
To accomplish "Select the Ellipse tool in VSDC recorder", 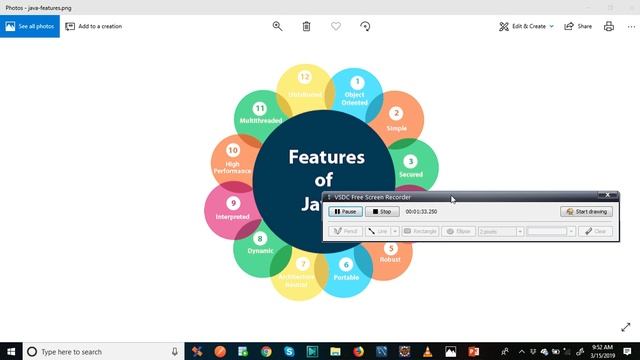I will [458, 231].
